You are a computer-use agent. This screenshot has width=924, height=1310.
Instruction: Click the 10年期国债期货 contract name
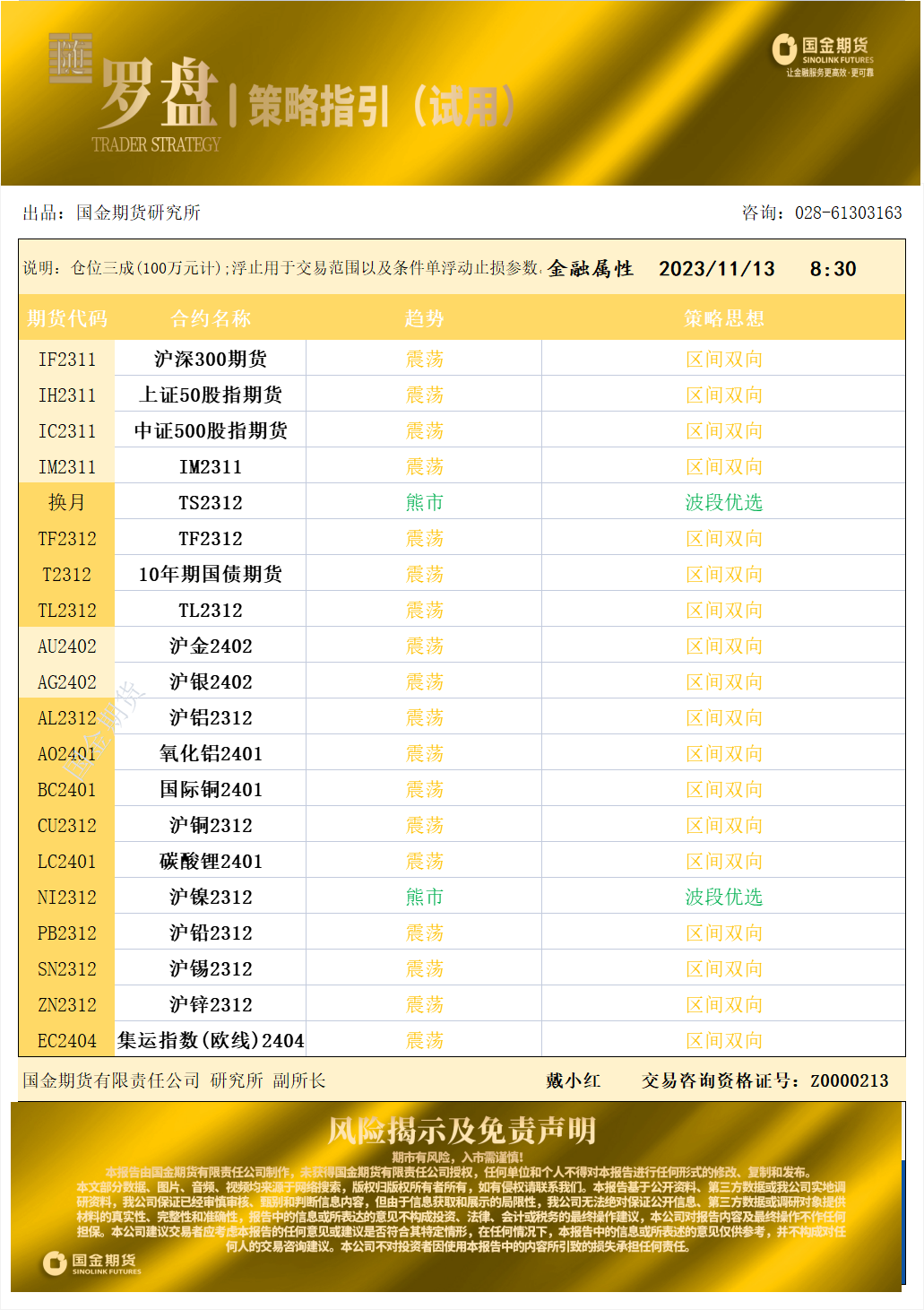(x=211, y=574)
